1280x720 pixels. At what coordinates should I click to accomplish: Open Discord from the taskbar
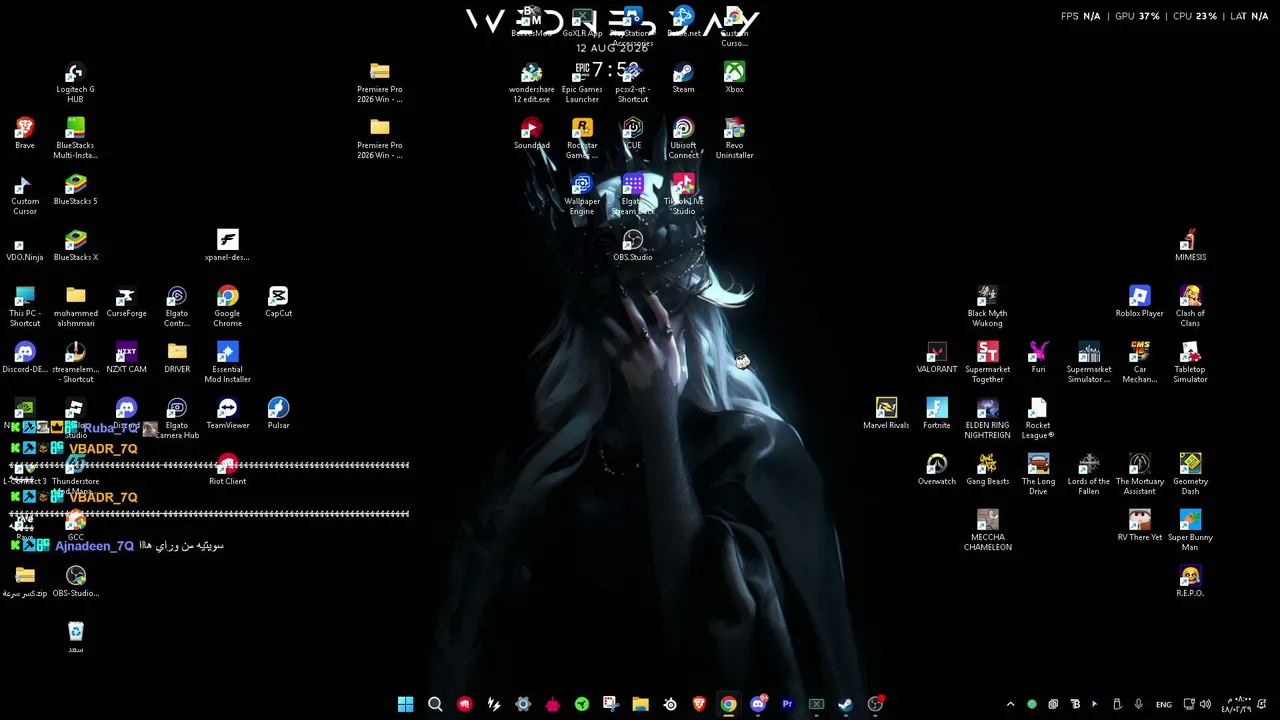[758, 704]
